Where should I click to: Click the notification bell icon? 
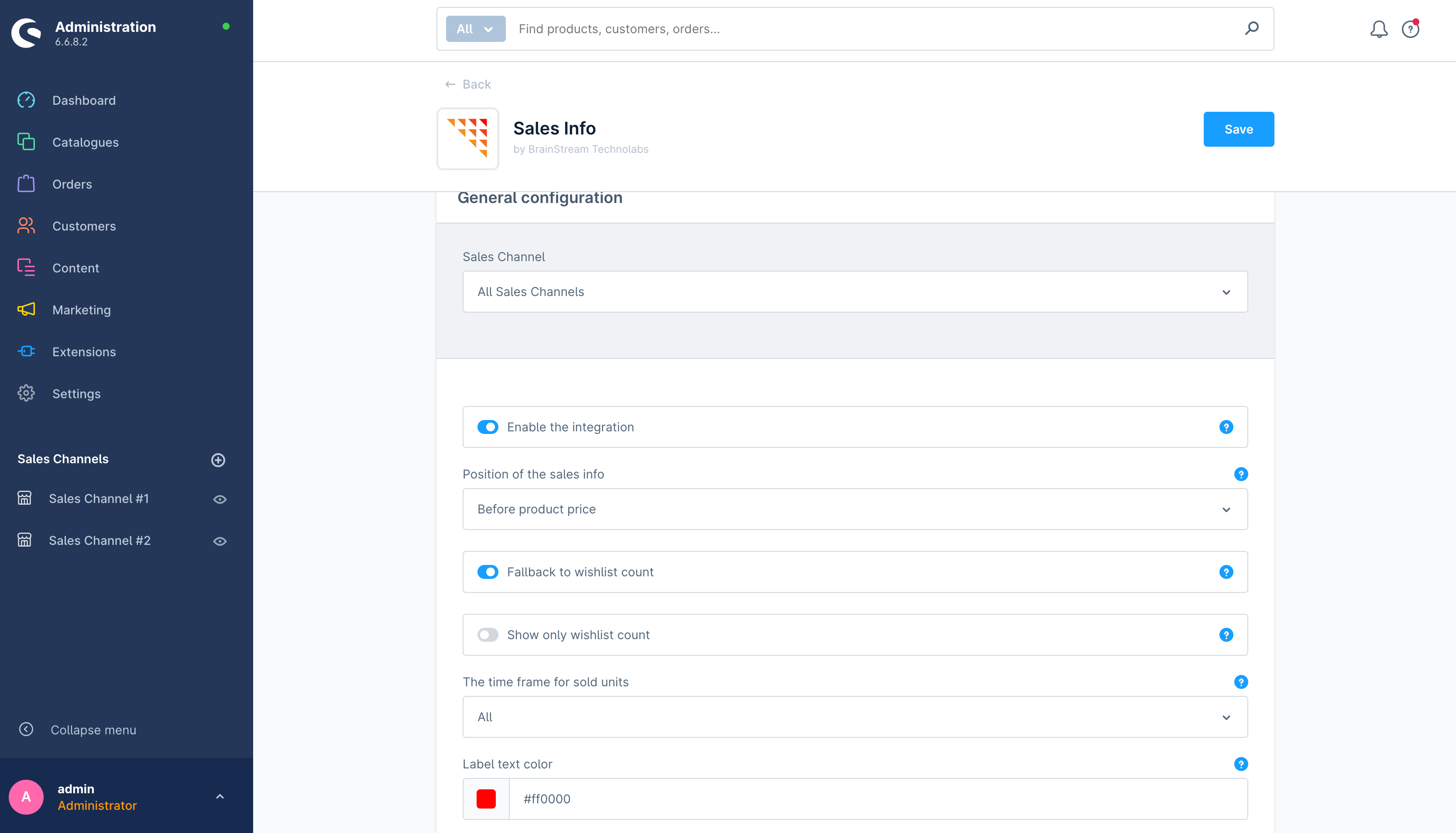(1379, 29)
